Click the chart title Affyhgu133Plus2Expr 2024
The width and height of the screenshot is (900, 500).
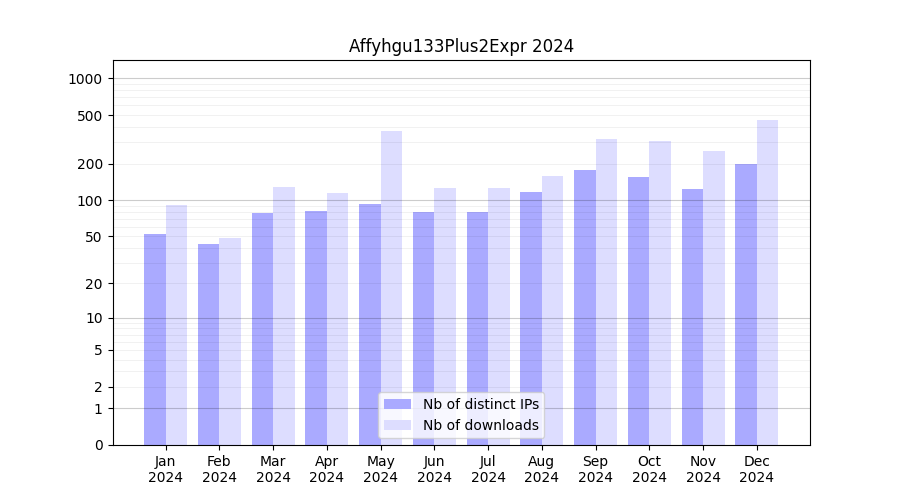pyautogui.click(x=461, y=46)
